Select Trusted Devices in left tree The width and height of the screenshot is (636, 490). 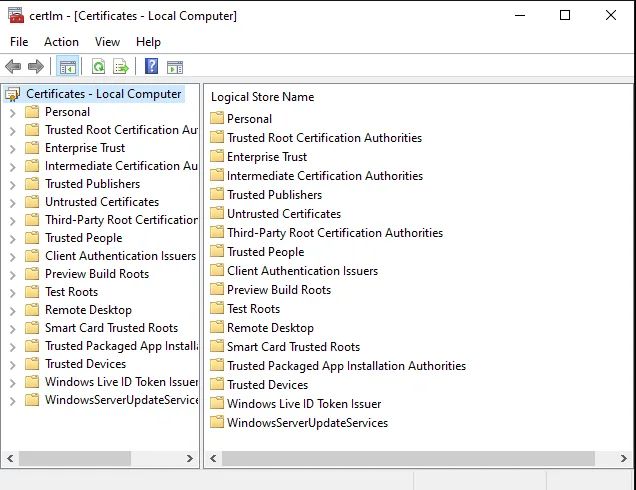point(86,364)
